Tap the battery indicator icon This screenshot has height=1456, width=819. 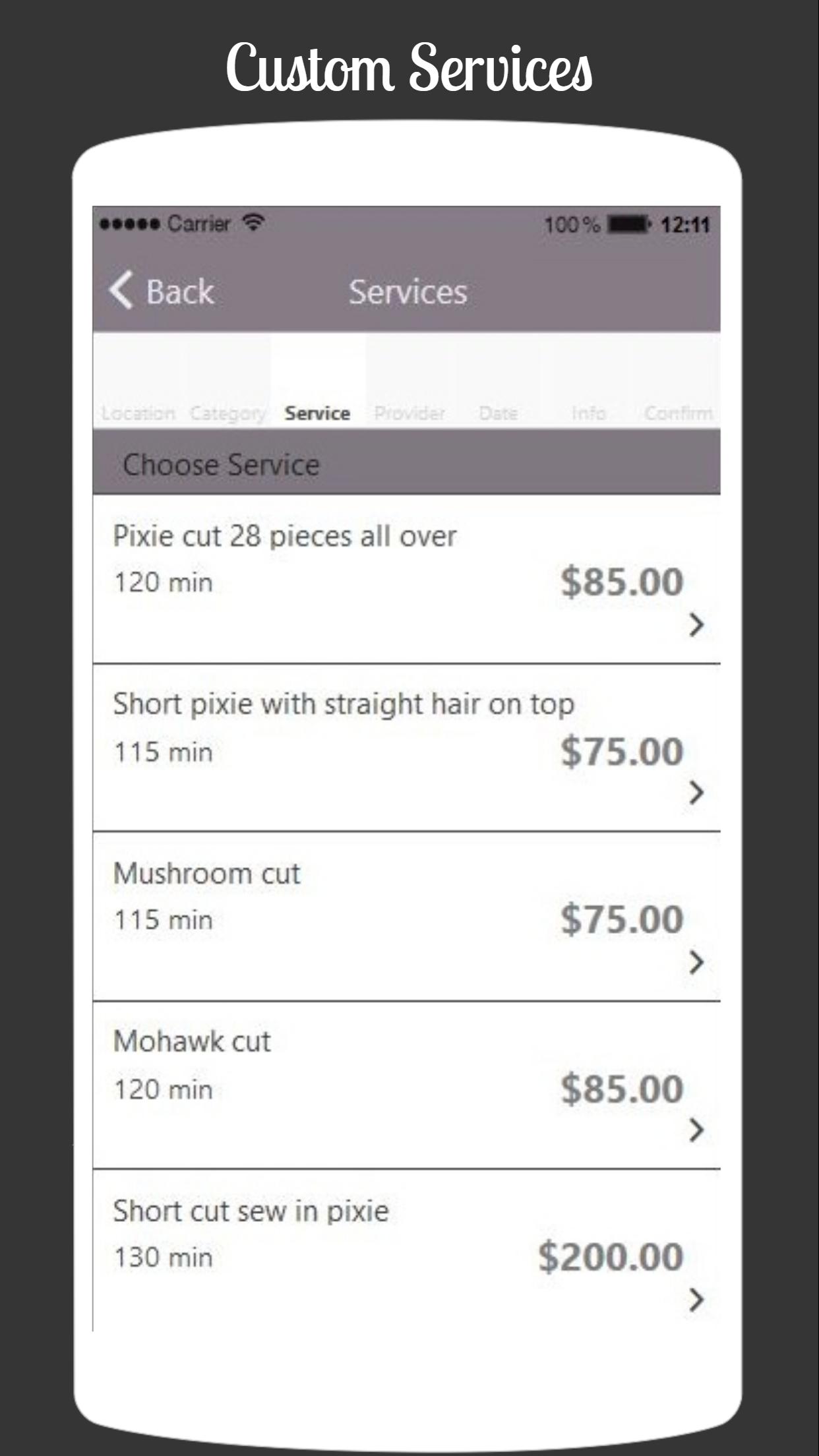click(628, 225)
